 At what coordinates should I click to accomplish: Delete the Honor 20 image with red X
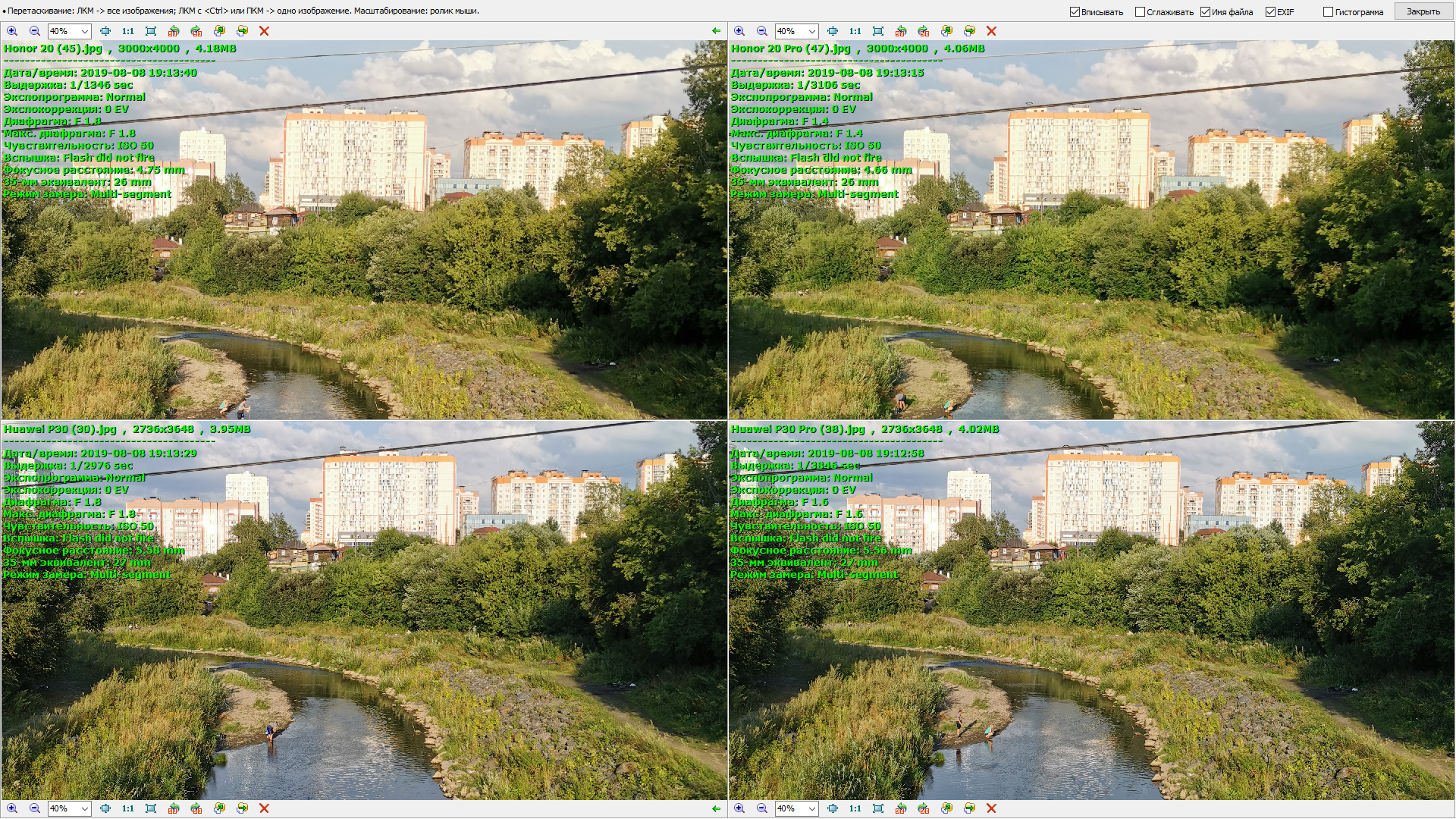[x=264, y=31]
